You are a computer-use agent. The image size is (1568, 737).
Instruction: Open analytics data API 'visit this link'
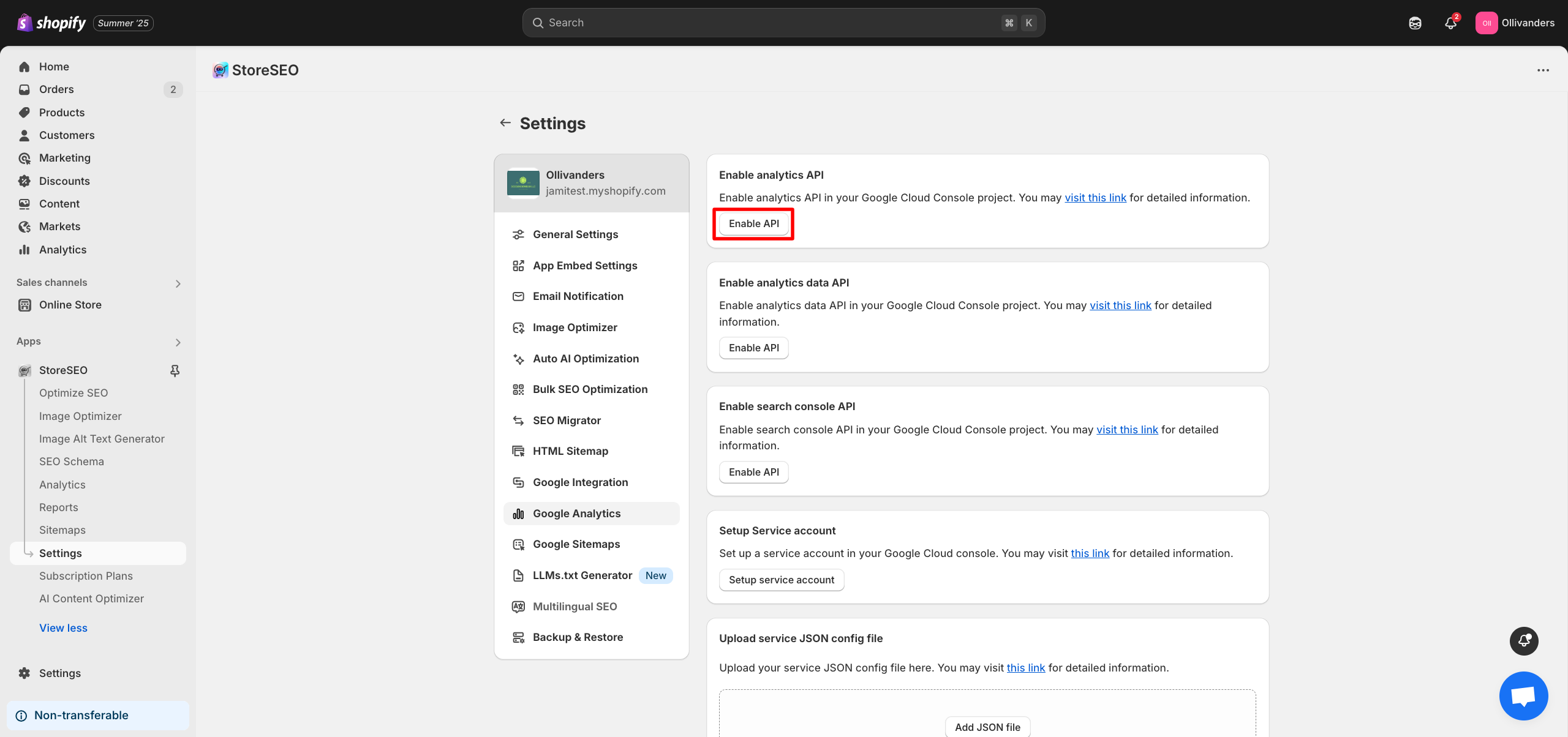pyautogui.click(x=1120, y=305)
